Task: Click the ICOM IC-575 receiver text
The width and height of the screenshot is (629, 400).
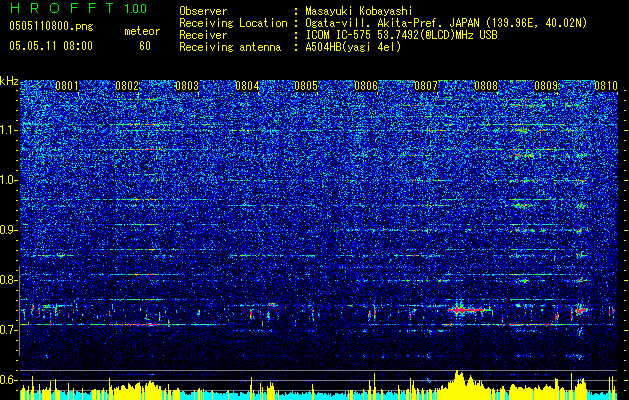Action: click(x=401, y=35)
